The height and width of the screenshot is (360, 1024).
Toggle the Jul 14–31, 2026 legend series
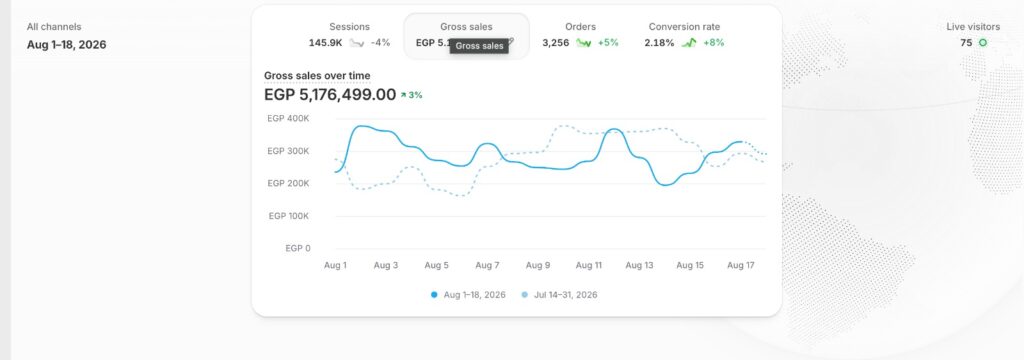pyautogui.click(x=559, y=295)
